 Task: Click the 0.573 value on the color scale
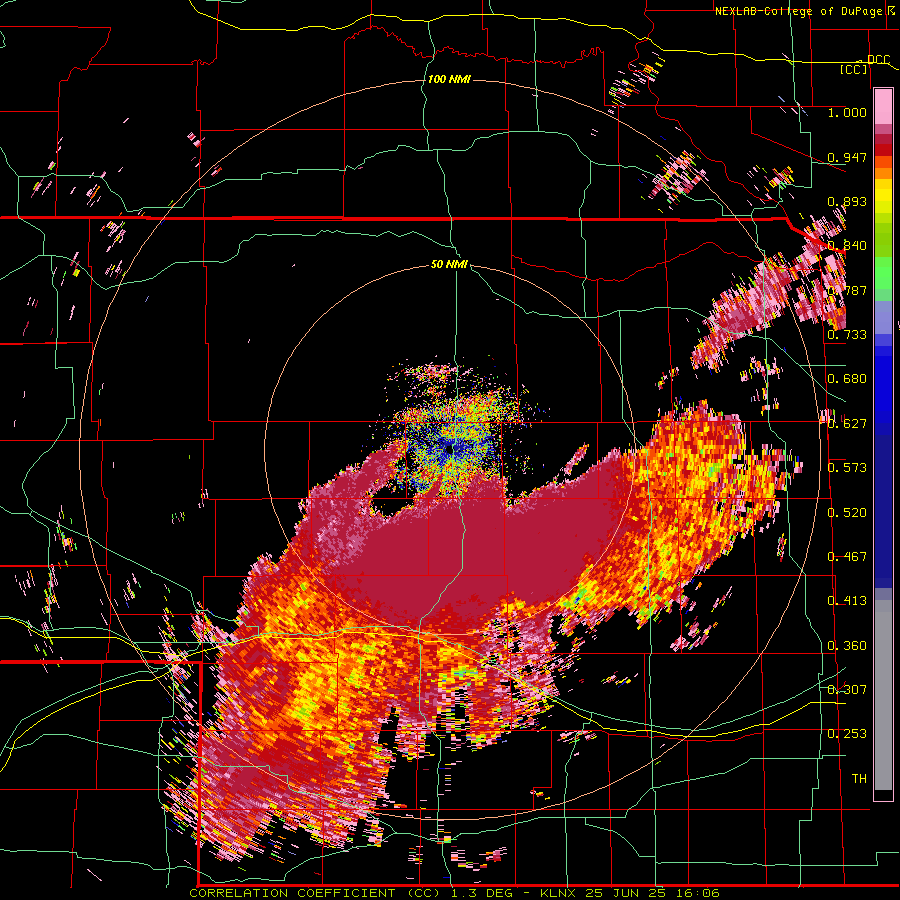coord(847,468)
